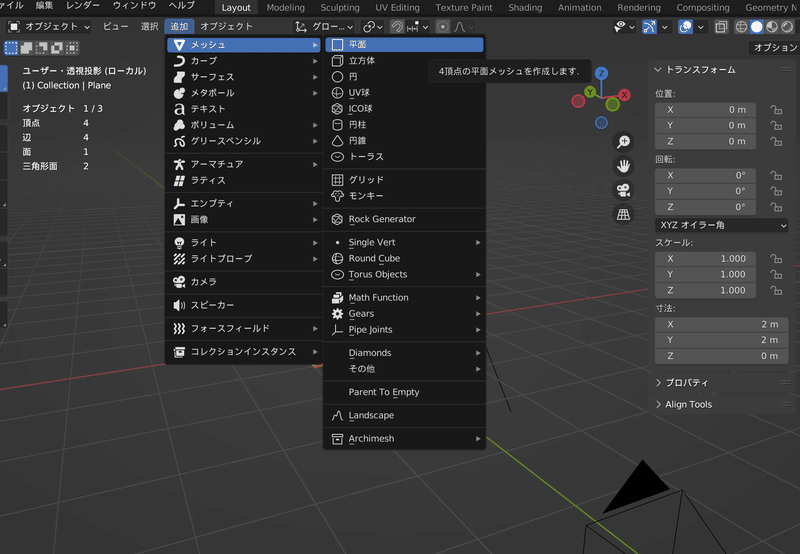Viewport: 800px width, 554px height.
Task: Click the ライト light bulb icon
Action: point(179,243)
